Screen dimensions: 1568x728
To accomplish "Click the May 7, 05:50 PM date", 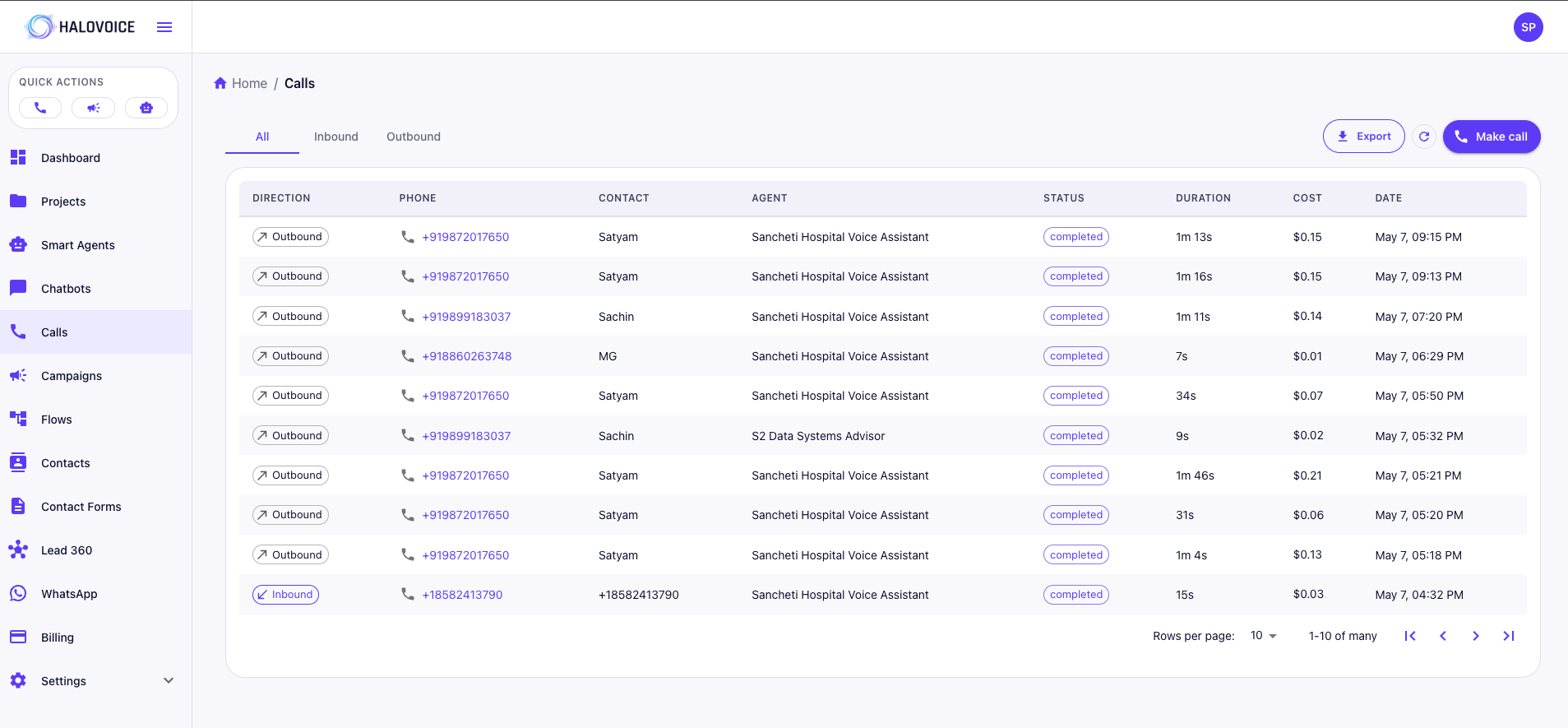I will click(1419, 396).
